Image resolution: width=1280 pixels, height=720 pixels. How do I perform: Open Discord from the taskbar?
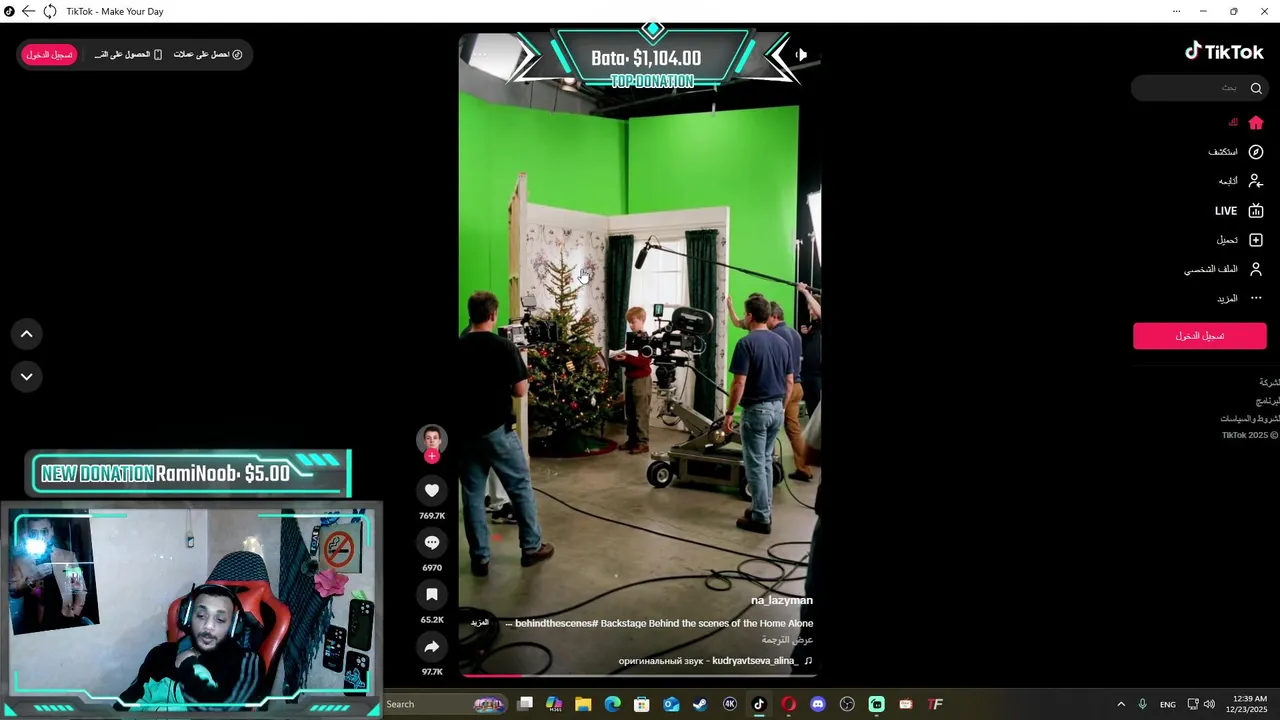pos(818,704)
